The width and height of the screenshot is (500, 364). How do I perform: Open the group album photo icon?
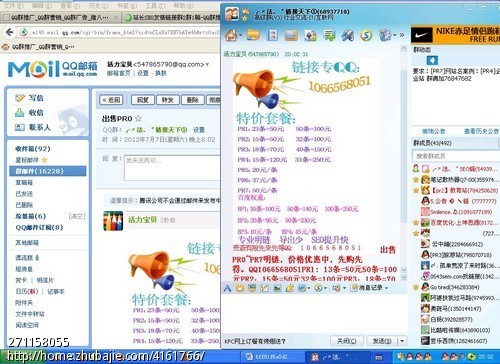point(291,35)
